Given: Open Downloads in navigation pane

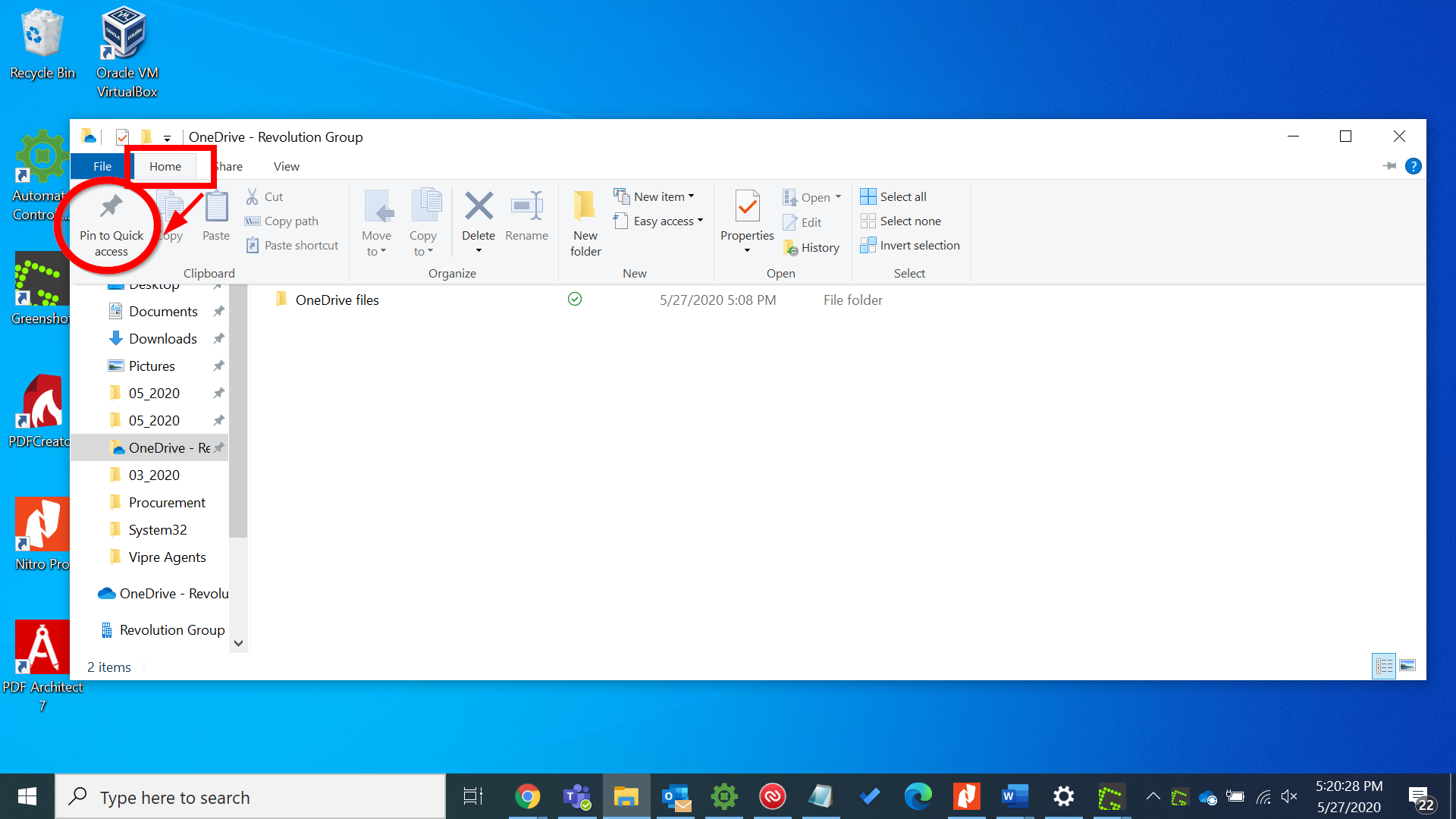Looking at the screenshot, I should click(162, 338).
